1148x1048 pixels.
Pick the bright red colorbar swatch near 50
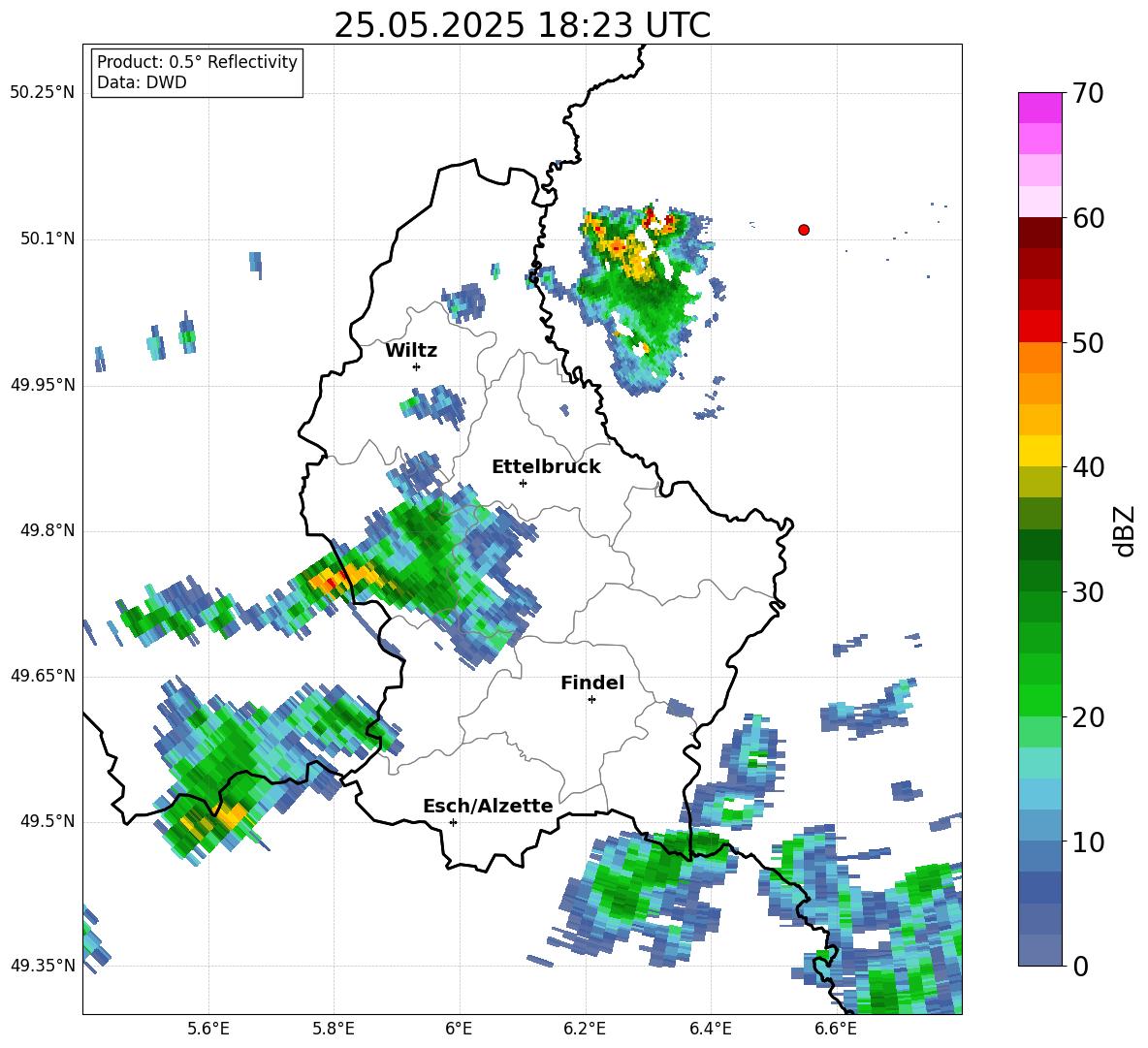1039,327
